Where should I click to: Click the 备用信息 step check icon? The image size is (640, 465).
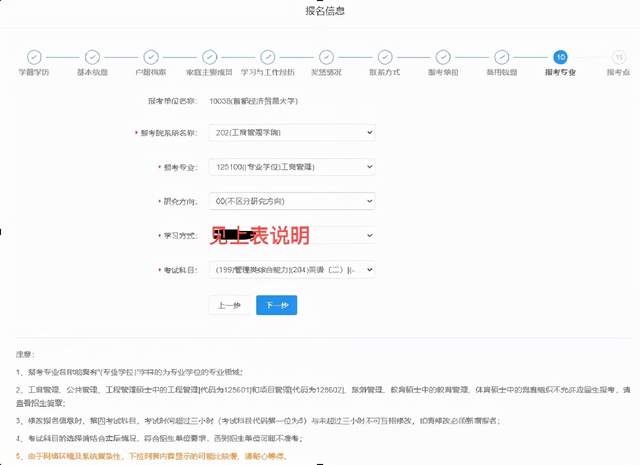(502, 57)
